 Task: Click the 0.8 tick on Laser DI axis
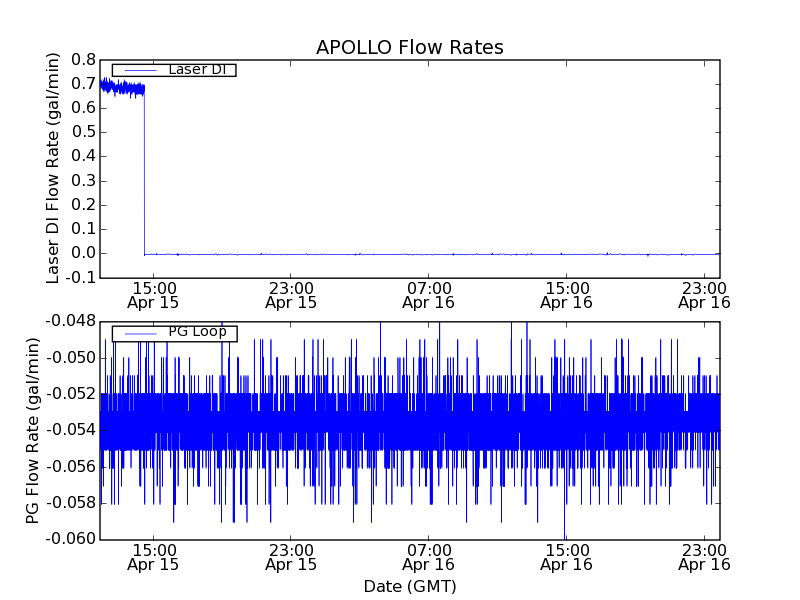(x=82, y=59)
